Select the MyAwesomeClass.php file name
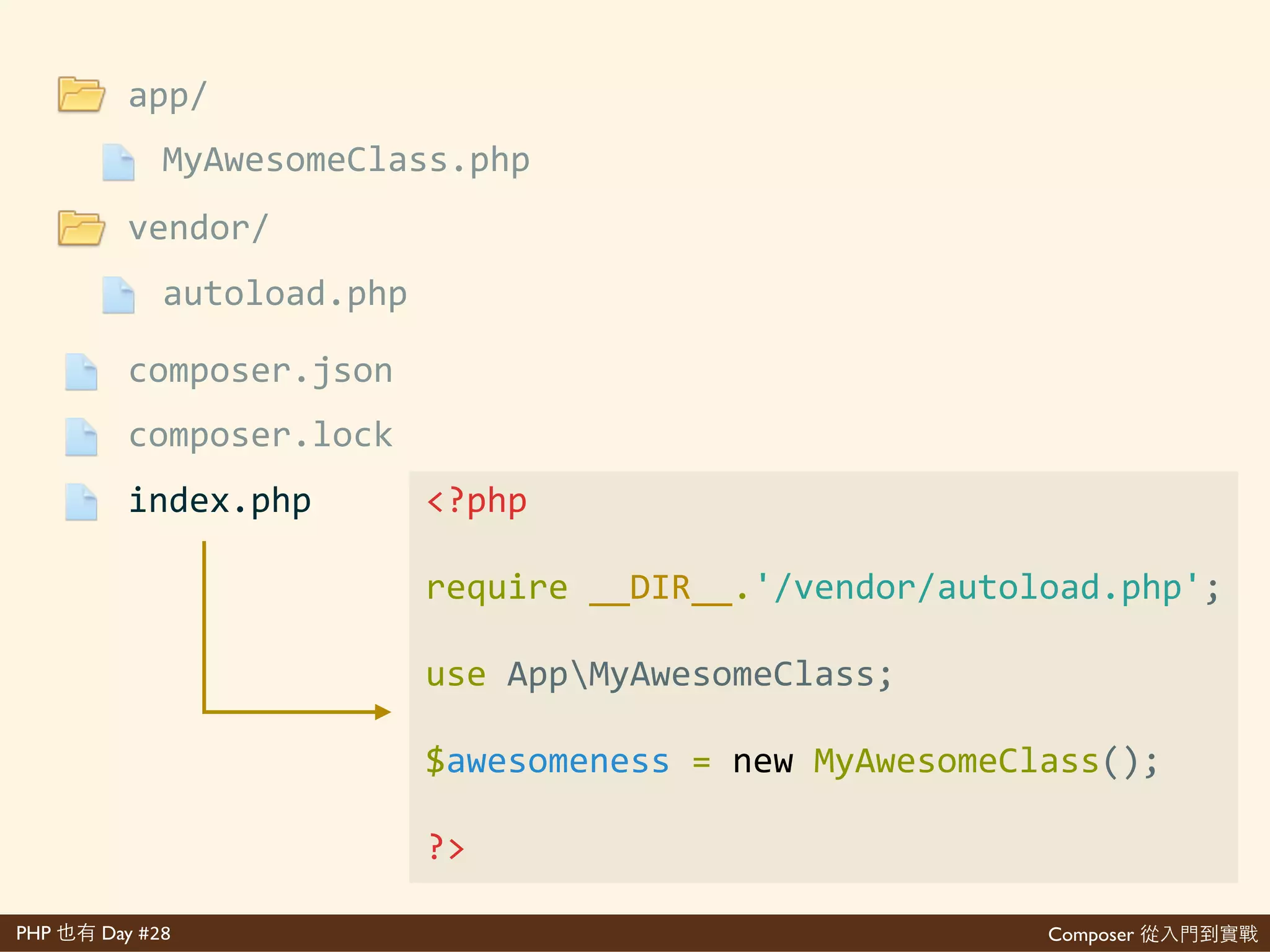This screenshot has width=1270, height=952. pyautogui.click(x=346, y=161)
